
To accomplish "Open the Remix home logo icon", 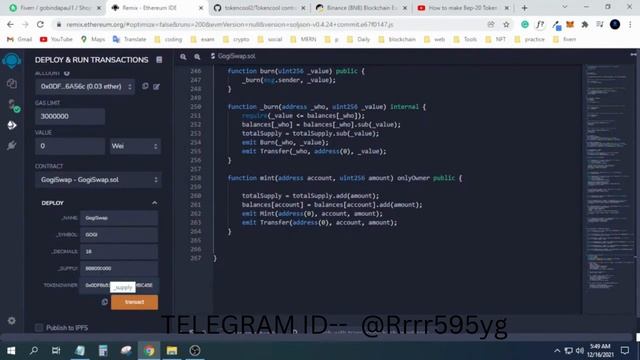I will 11,61.
